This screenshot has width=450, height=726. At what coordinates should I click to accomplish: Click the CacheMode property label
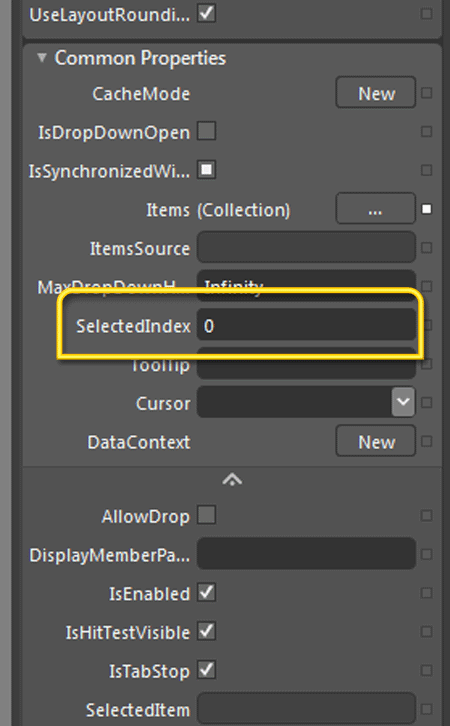point(141,94)
